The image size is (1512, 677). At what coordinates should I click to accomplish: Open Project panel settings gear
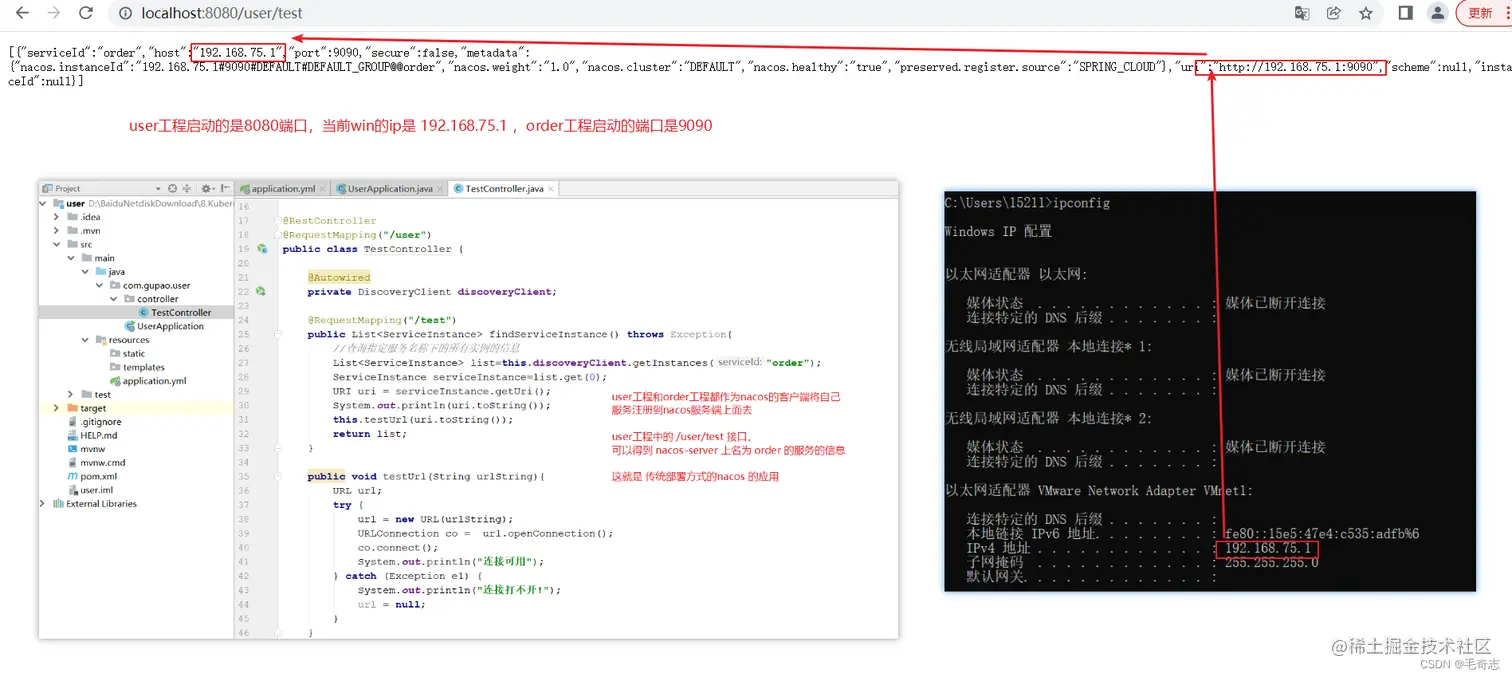pyautogui.click(x=206, y=188)
